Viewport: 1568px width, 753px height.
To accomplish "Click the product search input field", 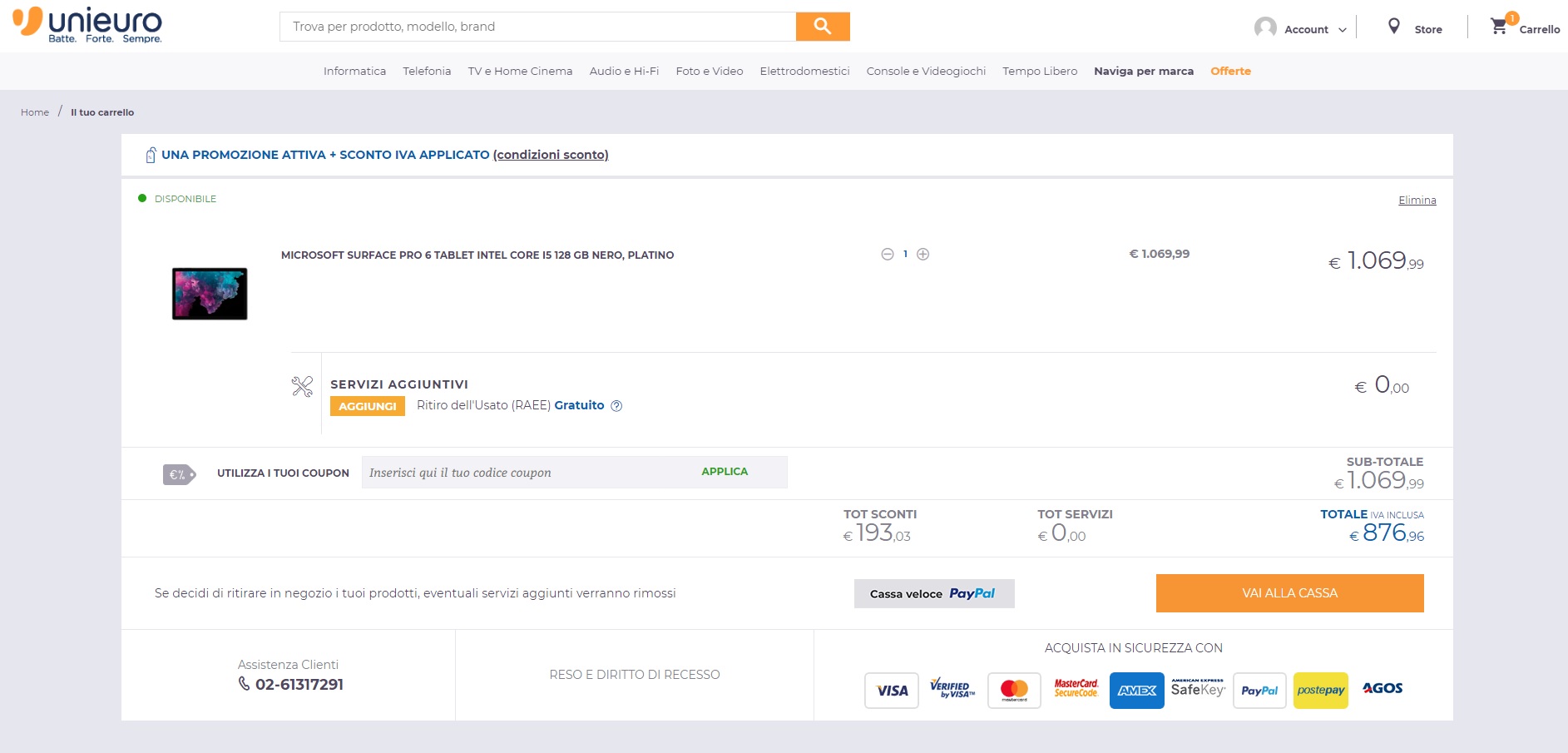I will (x=538, y=27).
